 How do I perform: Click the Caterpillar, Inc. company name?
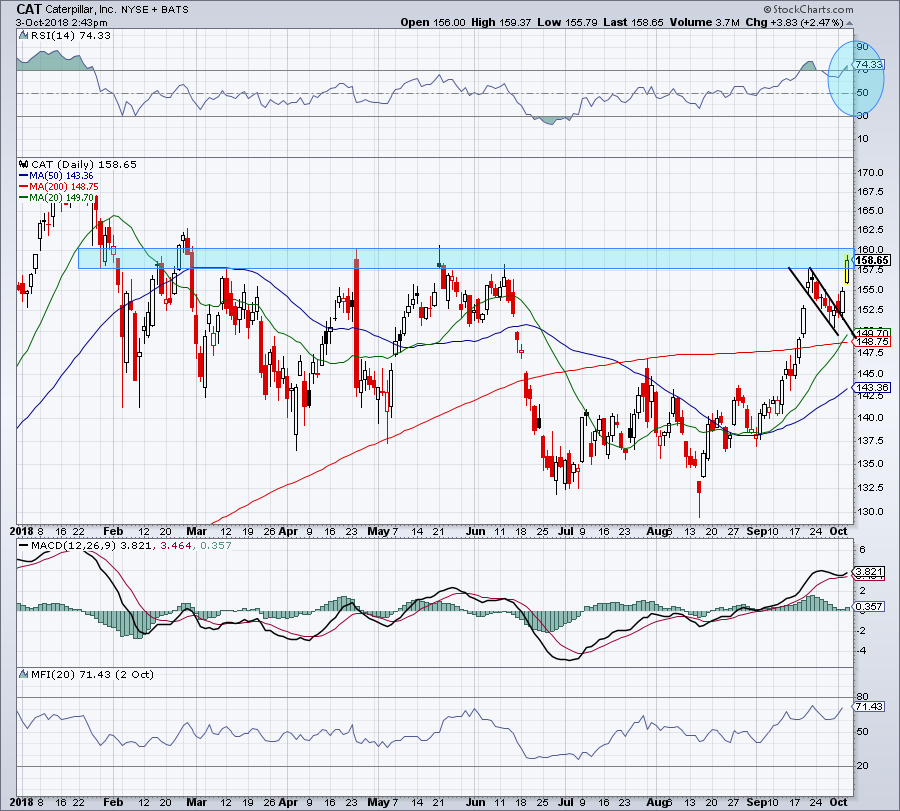coord(79,10)
